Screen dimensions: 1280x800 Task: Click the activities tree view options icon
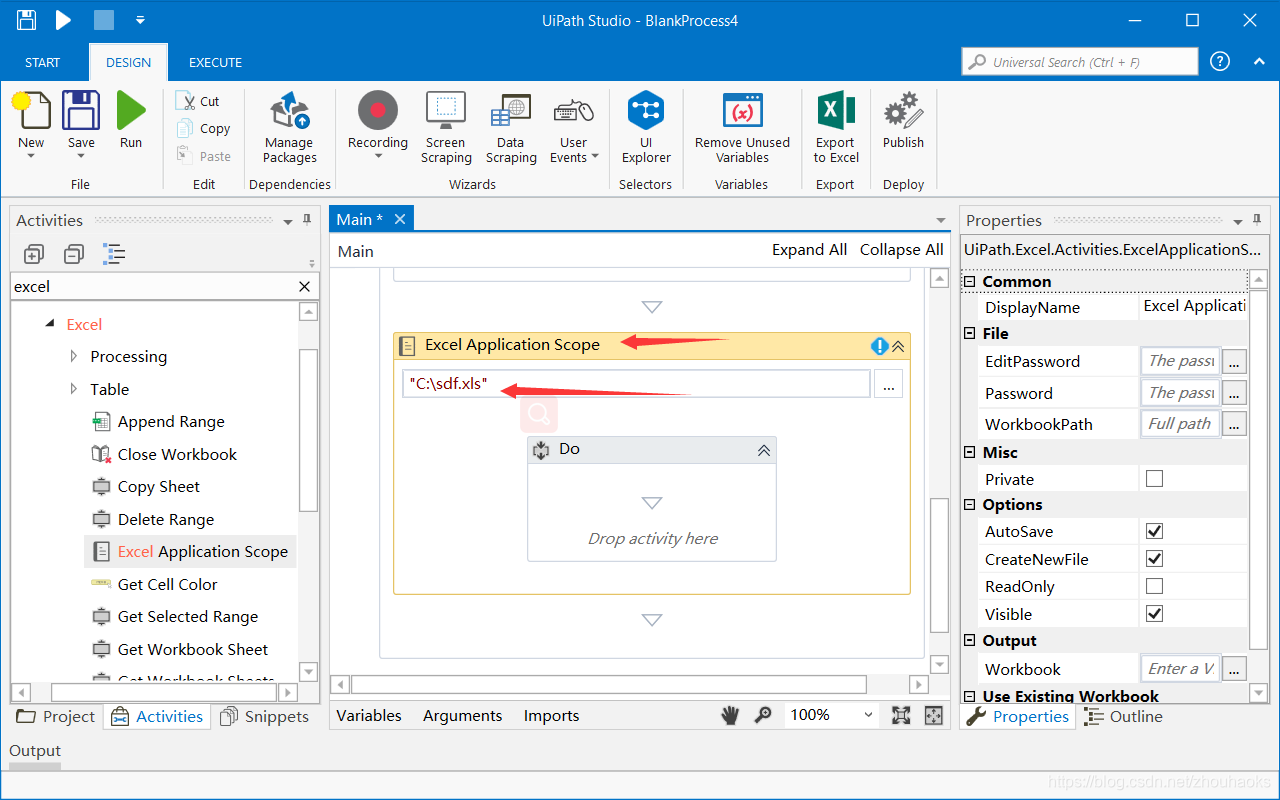coord(114,254)
